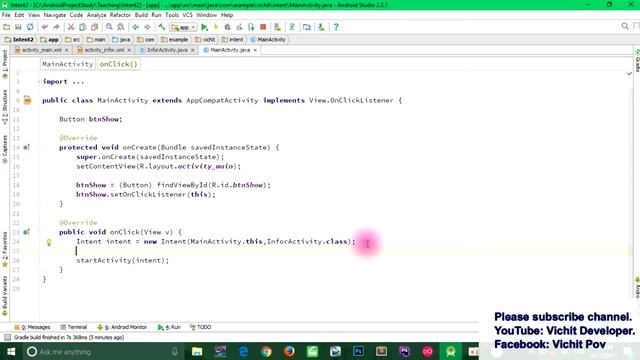Screen dimensions: 640x360
Task: Click the Undo arrow icon
Action: tap(44, 27)
